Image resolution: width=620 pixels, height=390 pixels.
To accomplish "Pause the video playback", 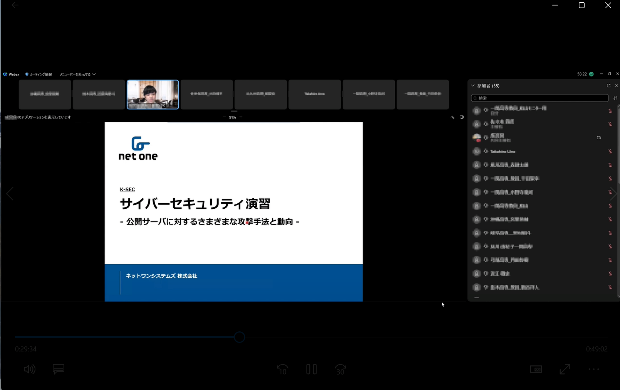I will (311, 369).
